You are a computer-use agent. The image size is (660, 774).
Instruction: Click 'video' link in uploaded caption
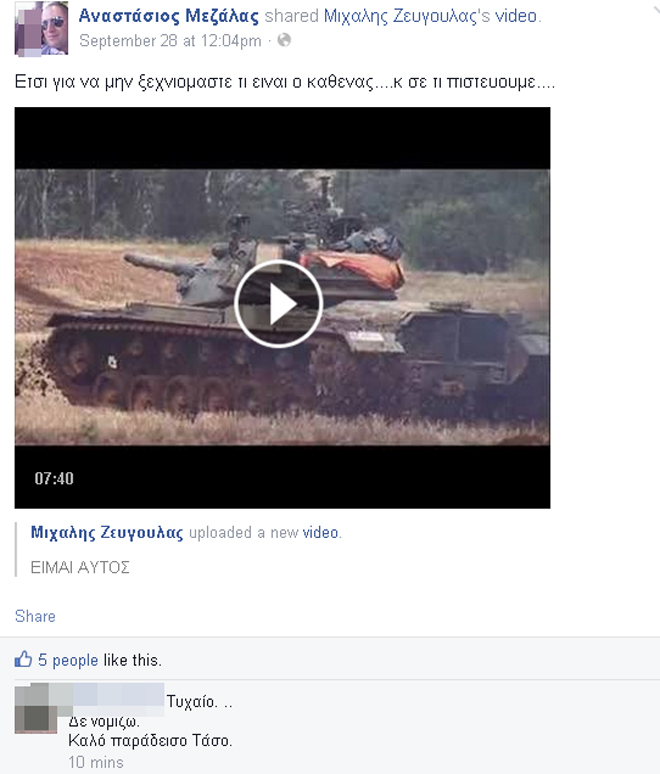click(x=320, y=533)
